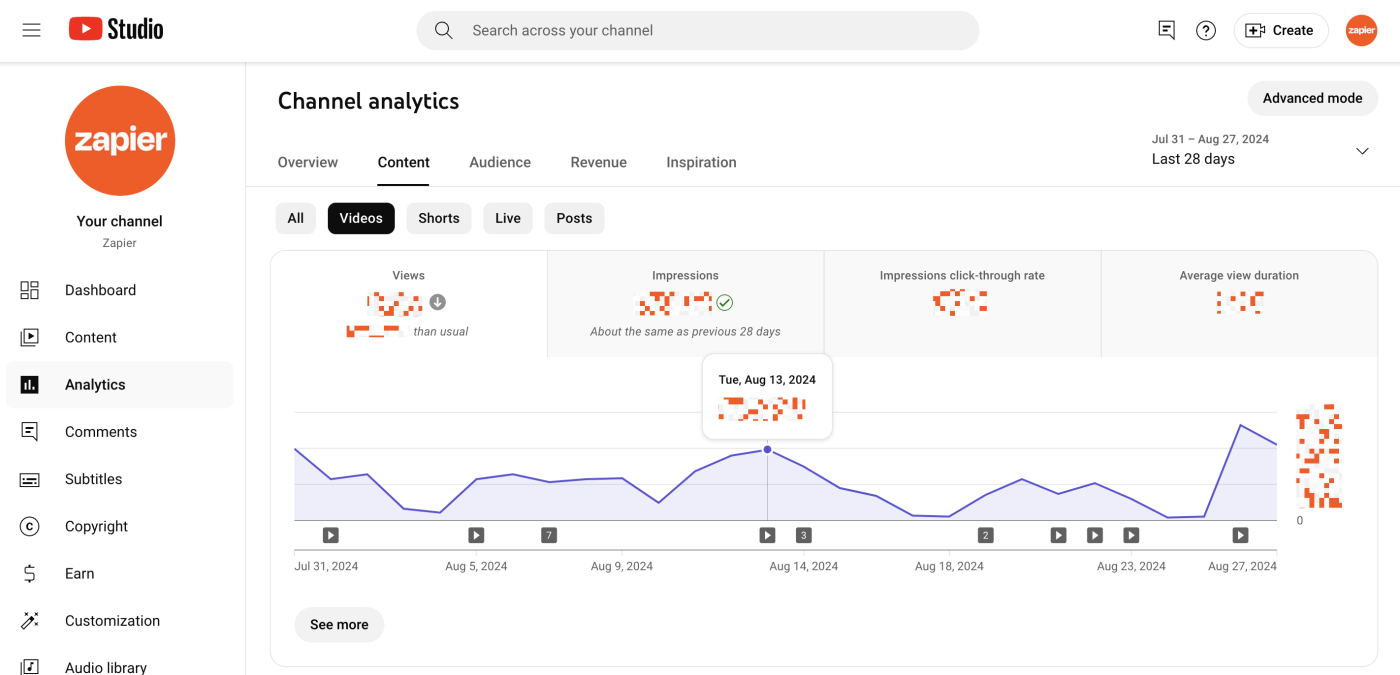Switch to the Overview tab

(x=308, y=162)
